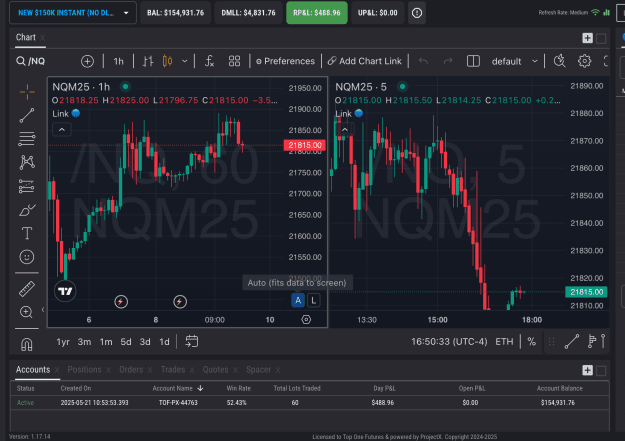The width and height of the screenshot is (625, 441).
Task: Click the BAL balance indicator
Action: click(175, 13)
